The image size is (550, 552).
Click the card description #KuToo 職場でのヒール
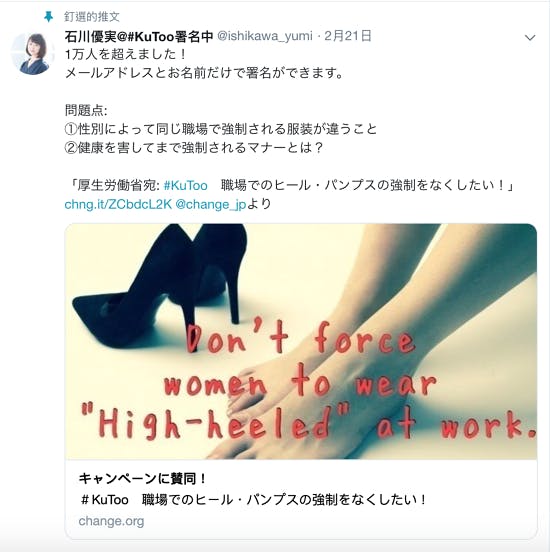coord(252,500)
